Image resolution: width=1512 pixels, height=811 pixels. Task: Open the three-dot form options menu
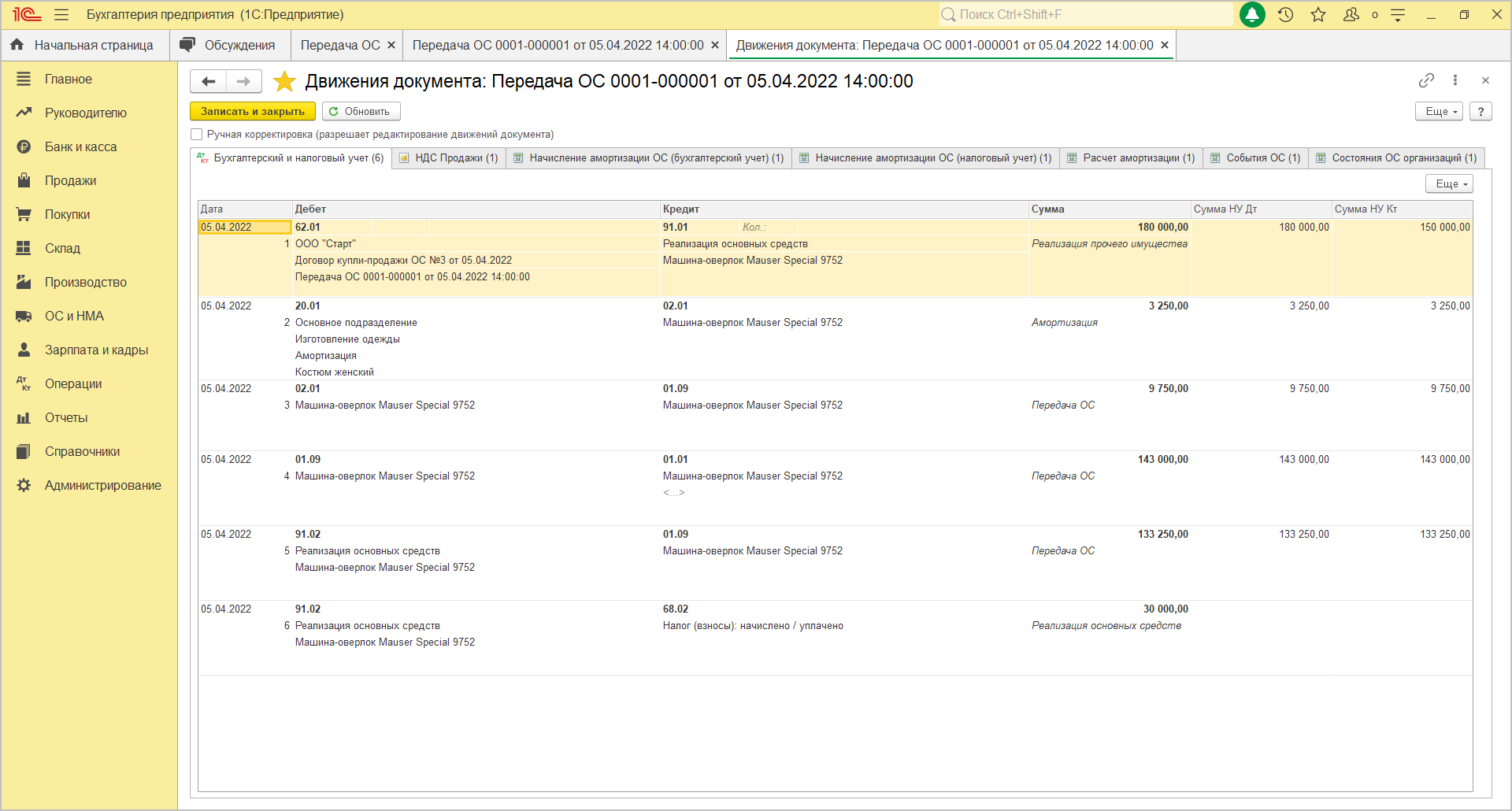[x=1455, y=80]
